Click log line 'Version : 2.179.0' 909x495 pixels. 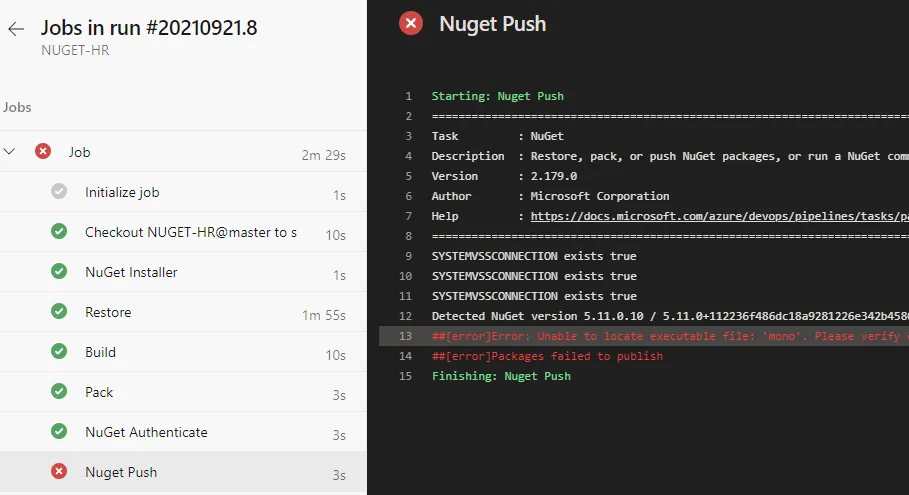[504, 176]
